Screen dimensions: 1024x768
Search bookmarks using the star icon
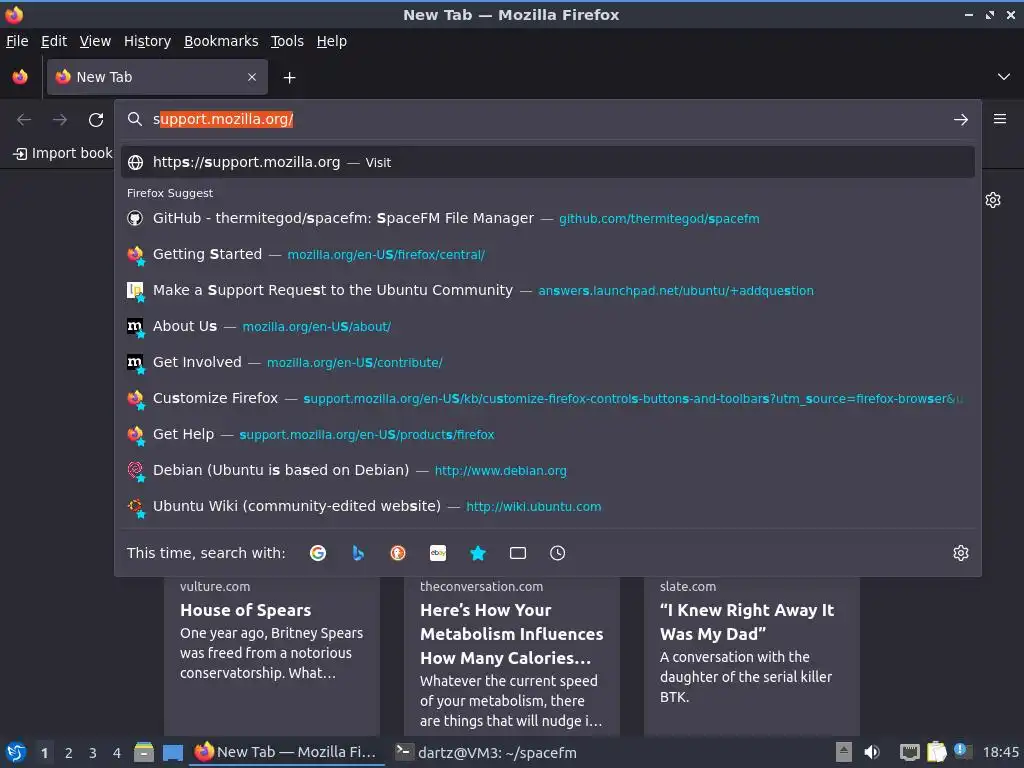(478, 553)
